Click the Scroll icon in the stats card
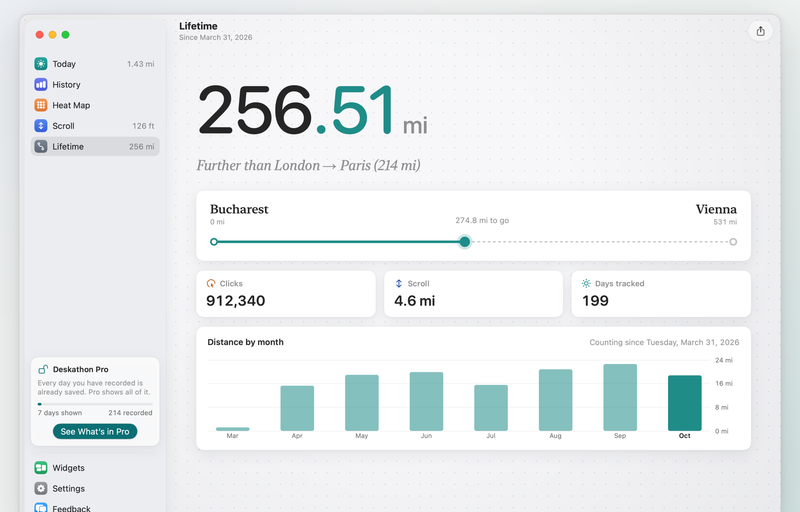800x512 pixels. [x=399, y=284]
